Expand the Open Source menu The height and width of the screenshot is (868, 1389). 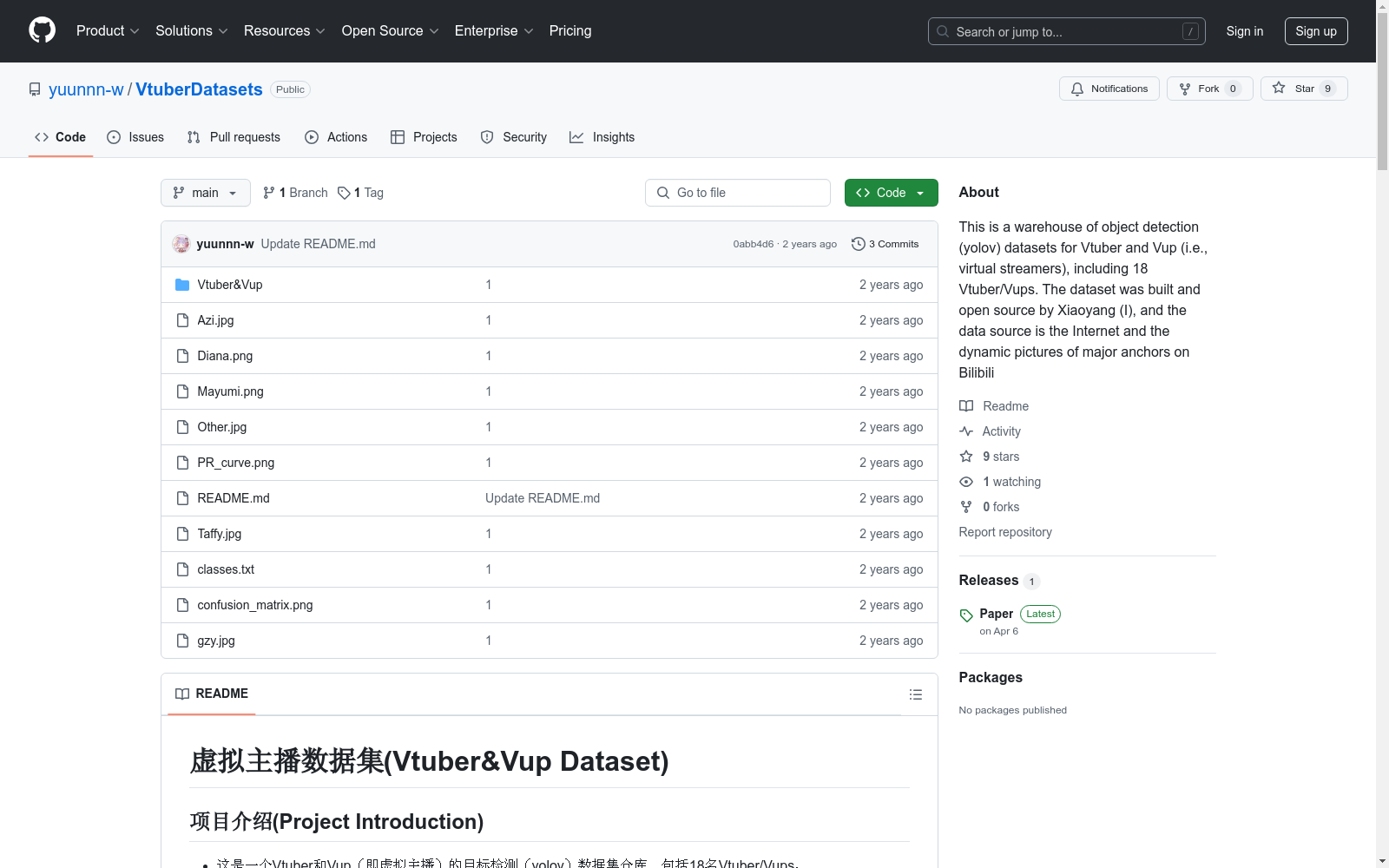(x=390, y=31)
